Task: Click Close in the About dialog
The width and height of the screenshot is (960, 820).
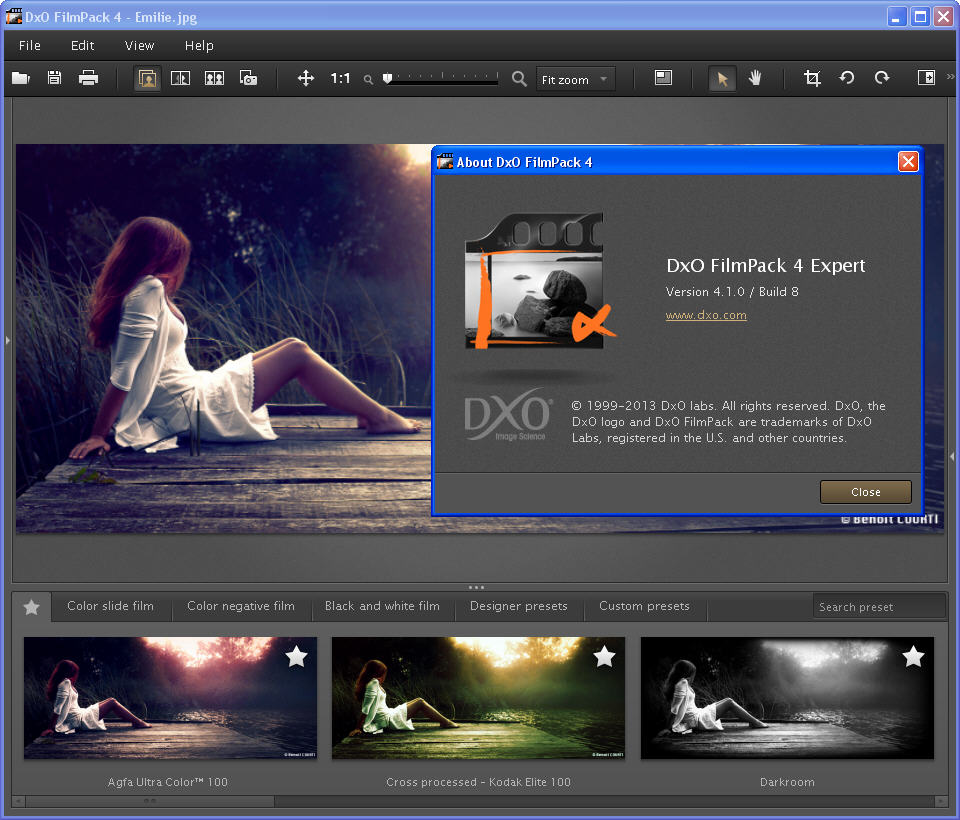Action: click(x=866, y=492)
